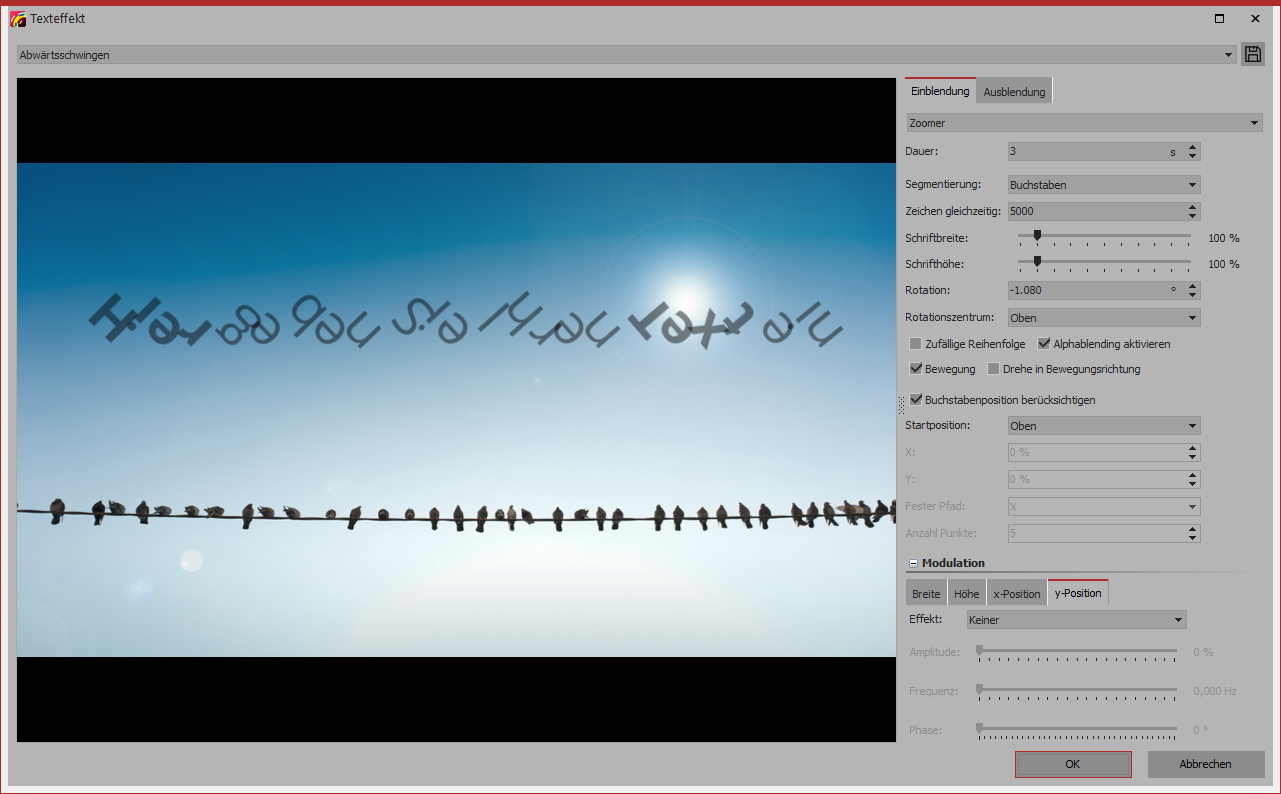Image resolution: width=1281 pixels, height=794 pixels.
Task: Increase the Zeichen gleichzeitig value
Action: click(1191, 206)
